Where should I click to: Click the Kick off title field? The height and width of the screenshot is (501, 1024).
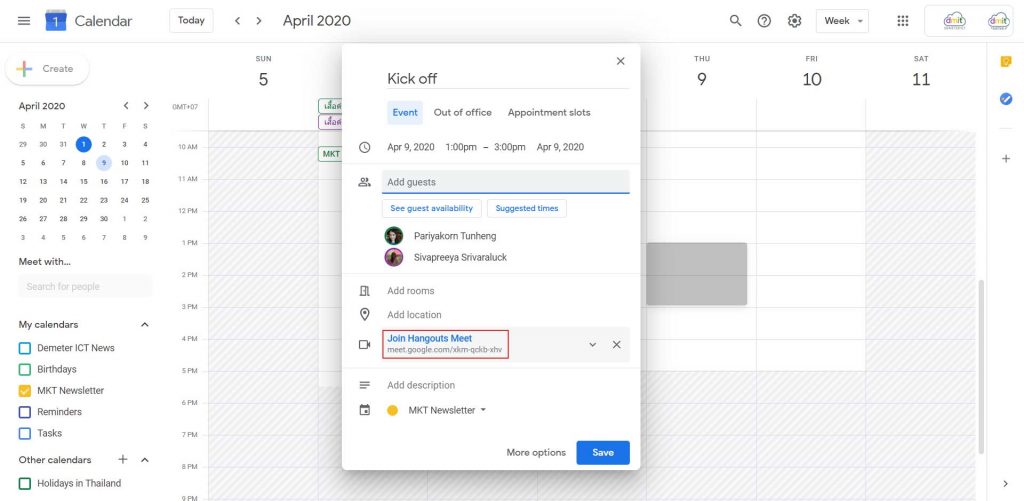click(508, 79)
